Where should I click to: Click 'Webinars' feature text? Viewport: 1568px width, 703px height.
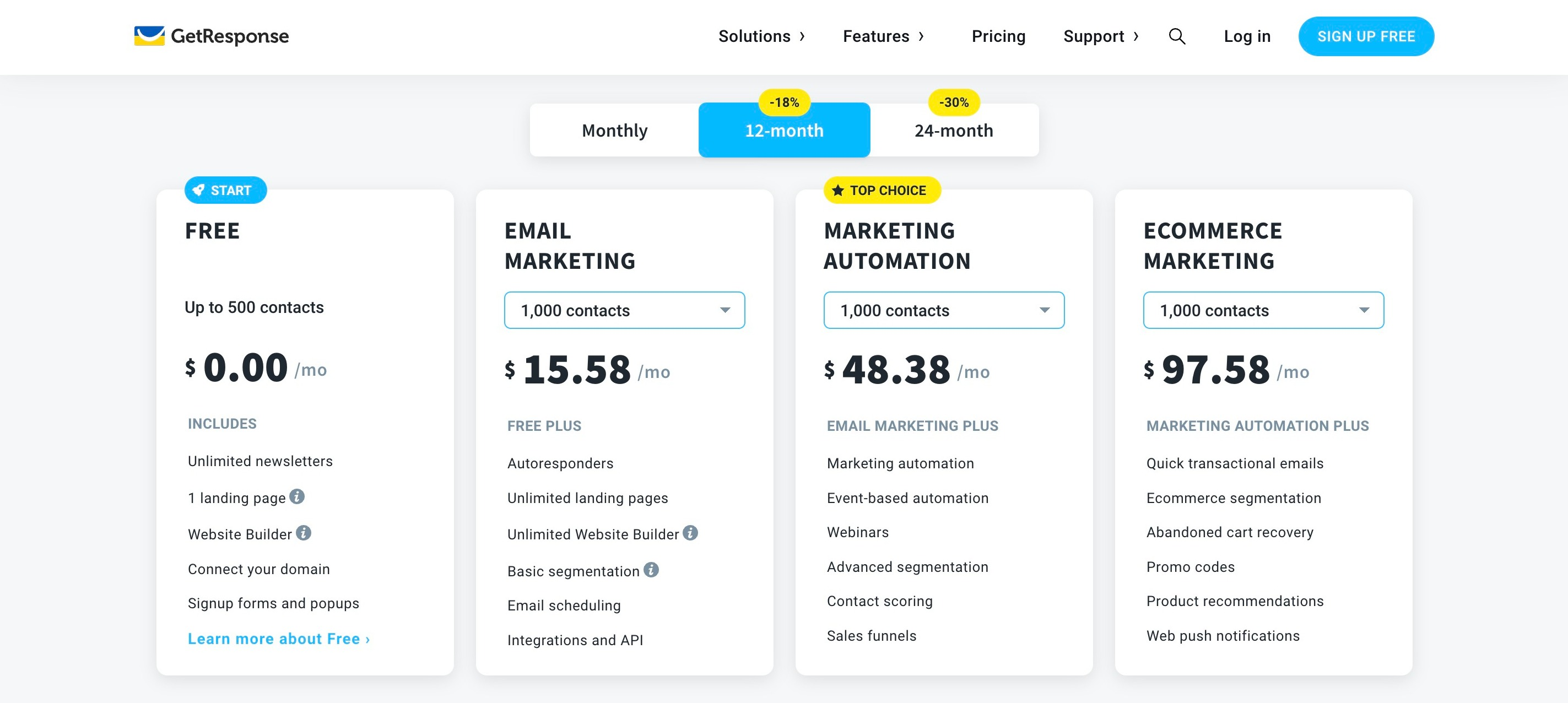tap(858, 532)
